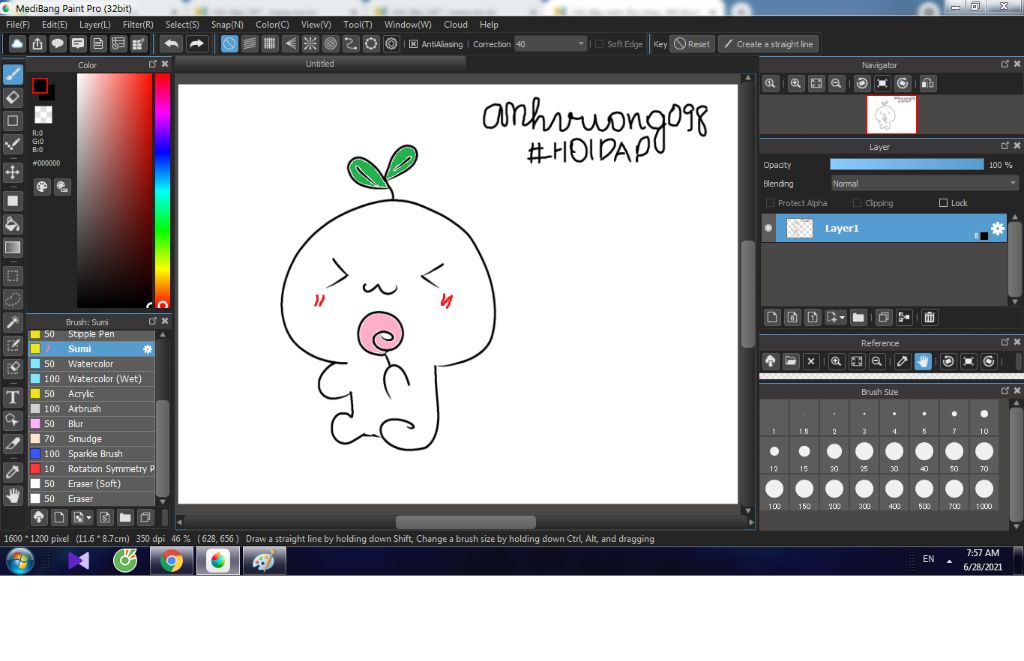Open the Snap(N) menu
This screenshot has width=1024, height=661.
coord(227,24)
